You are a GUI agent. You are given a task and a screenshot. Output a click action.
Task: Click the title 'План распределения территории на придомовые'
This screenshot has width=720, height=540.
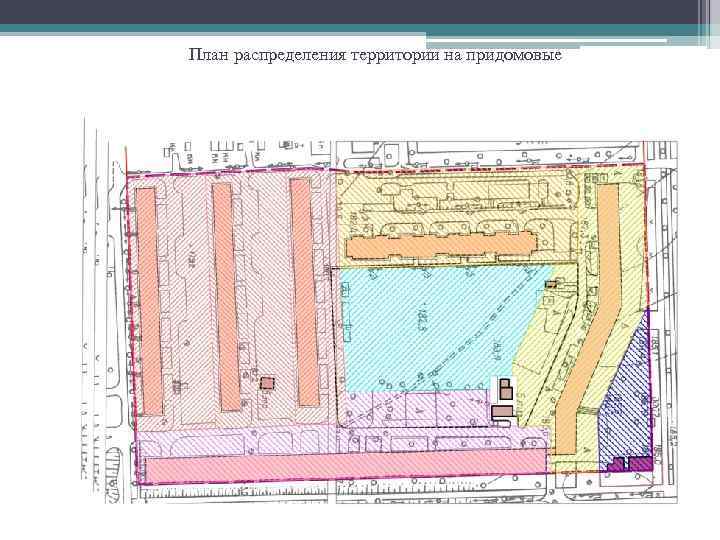[375, 55]
